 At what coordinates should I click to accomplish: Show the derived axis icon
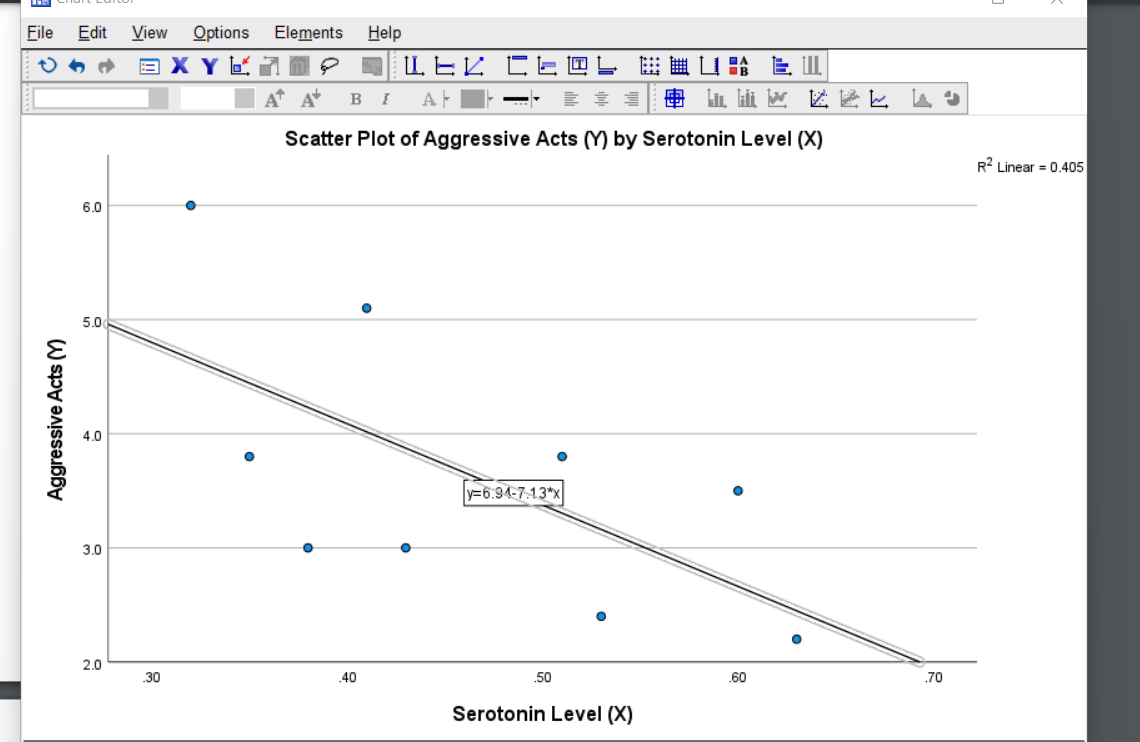click(x=709, y=66)
